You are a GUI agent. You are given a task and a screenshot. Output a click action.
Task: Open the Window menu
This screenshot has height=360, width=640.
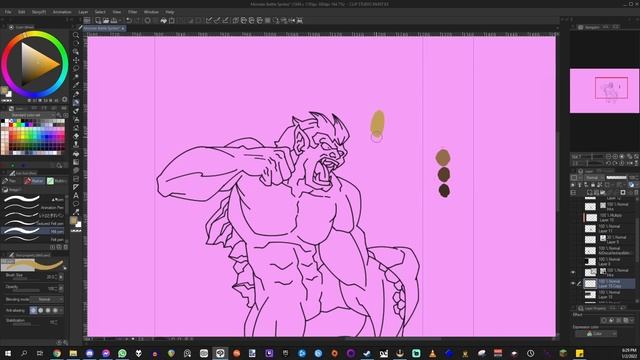point(151,12)
